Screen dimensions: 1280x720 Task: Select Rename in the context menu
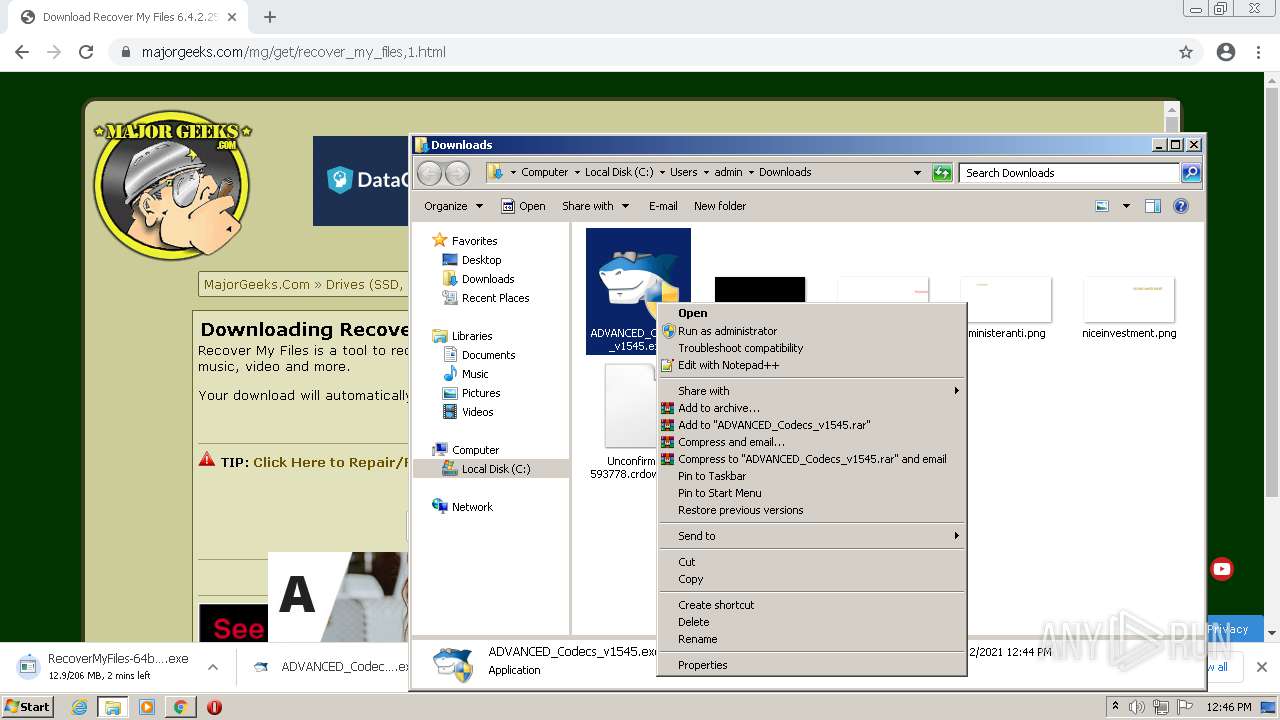(x=811, y=639)
